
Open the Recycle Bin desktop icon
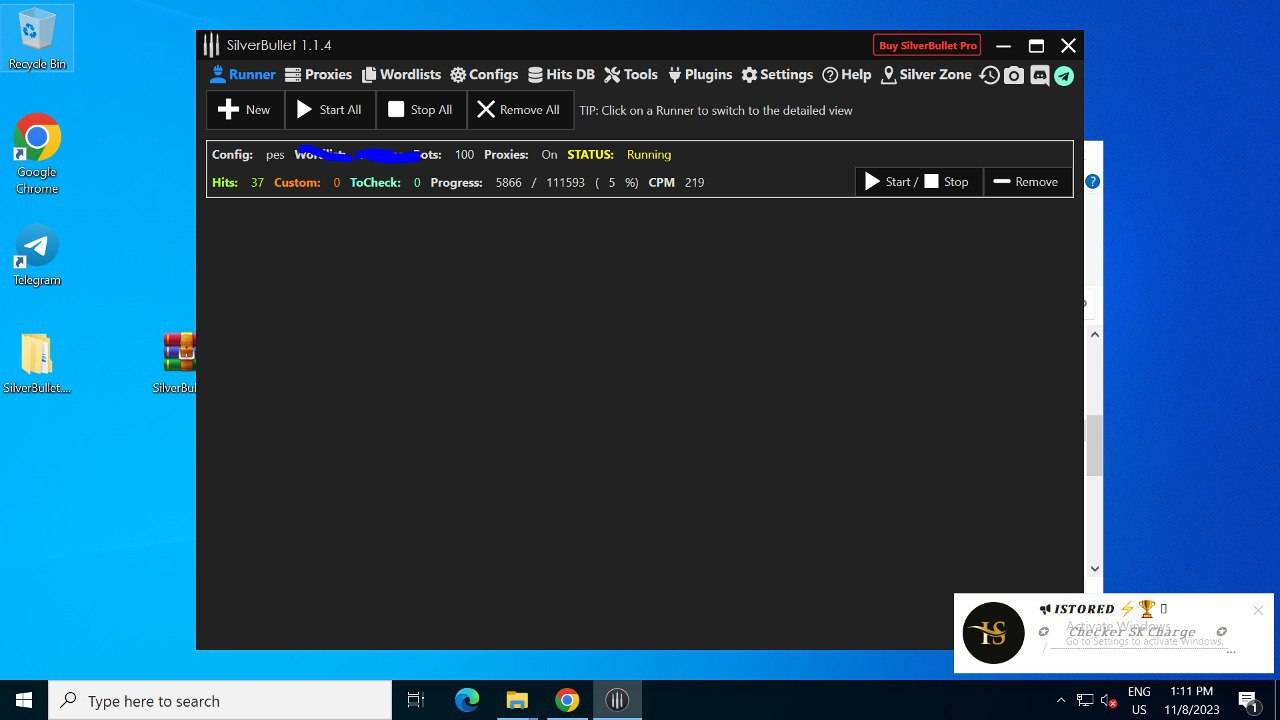[37, 39]
